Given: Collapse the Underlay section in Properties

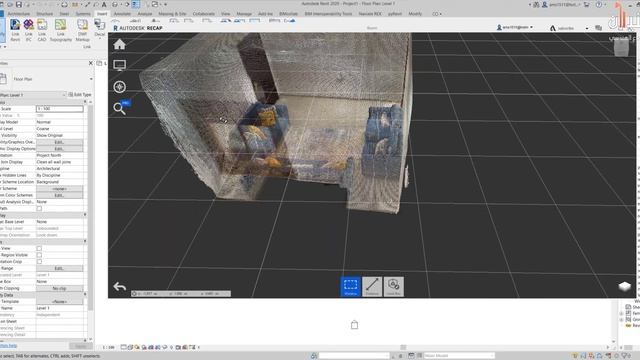Looking at the screenshot, I should 85,215.
